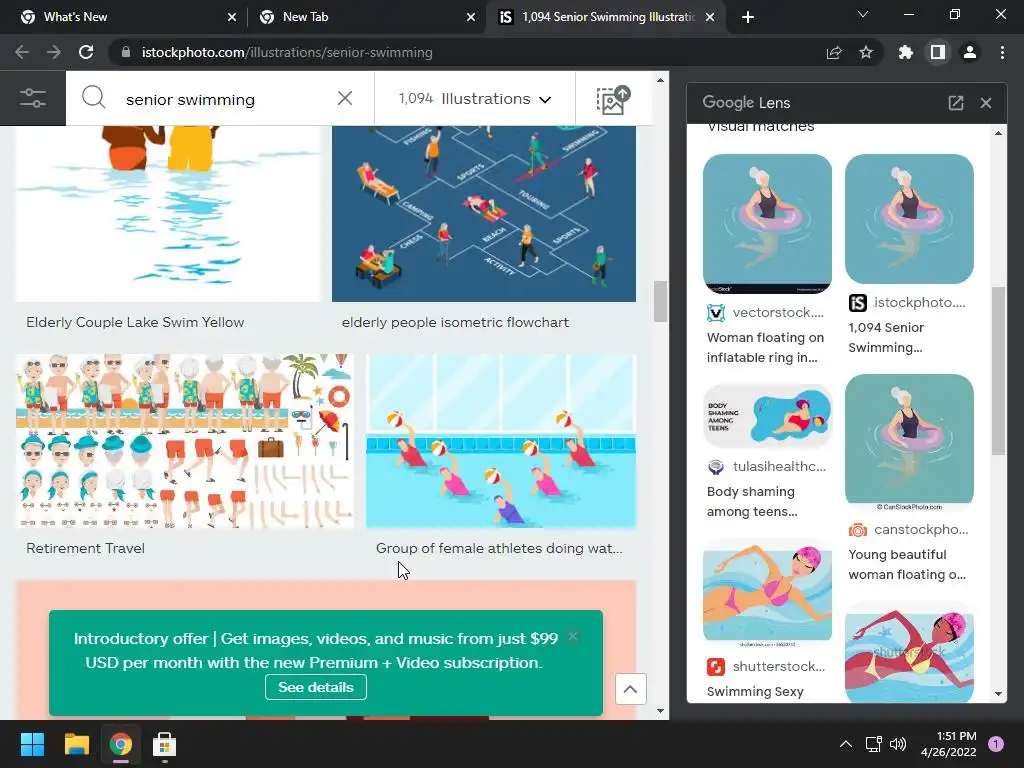
Task: Open Chrome three-dot menu
Action: [x=1002, y=52]
